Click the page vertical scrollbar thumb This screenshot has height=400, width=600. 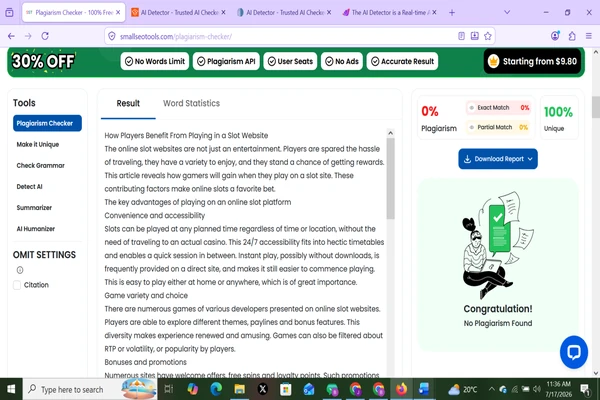[595, 107]
